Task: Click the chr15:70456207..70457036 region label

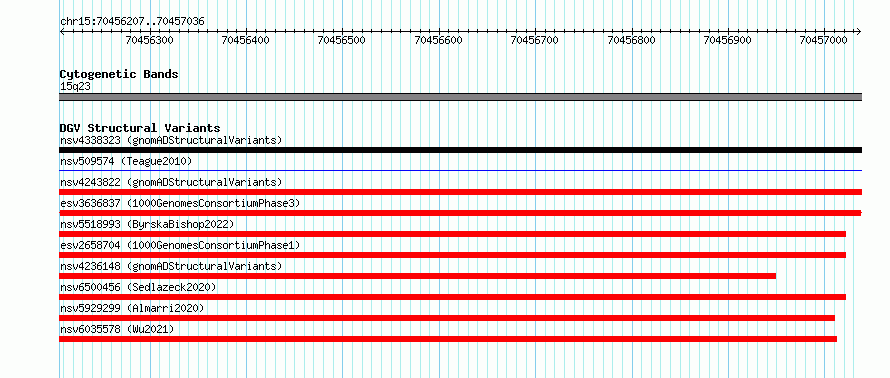Action: [132, 22]
